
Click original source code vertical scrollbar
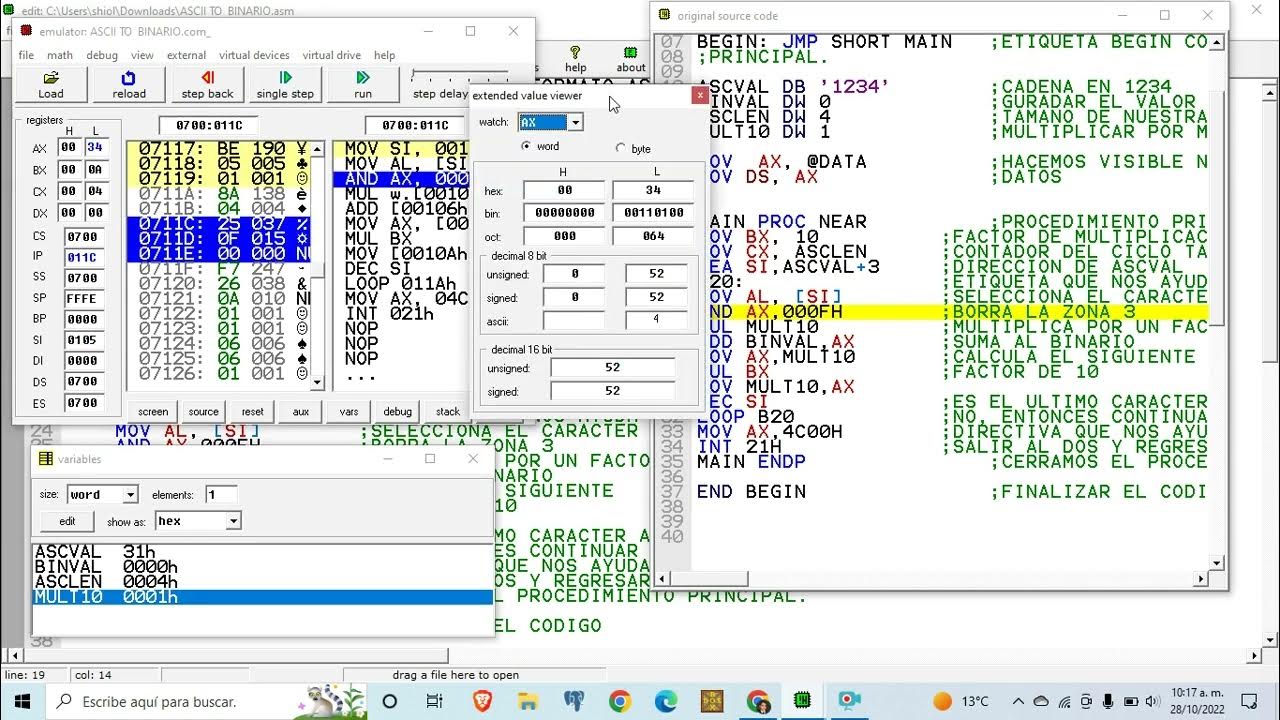click(1217, 300)
